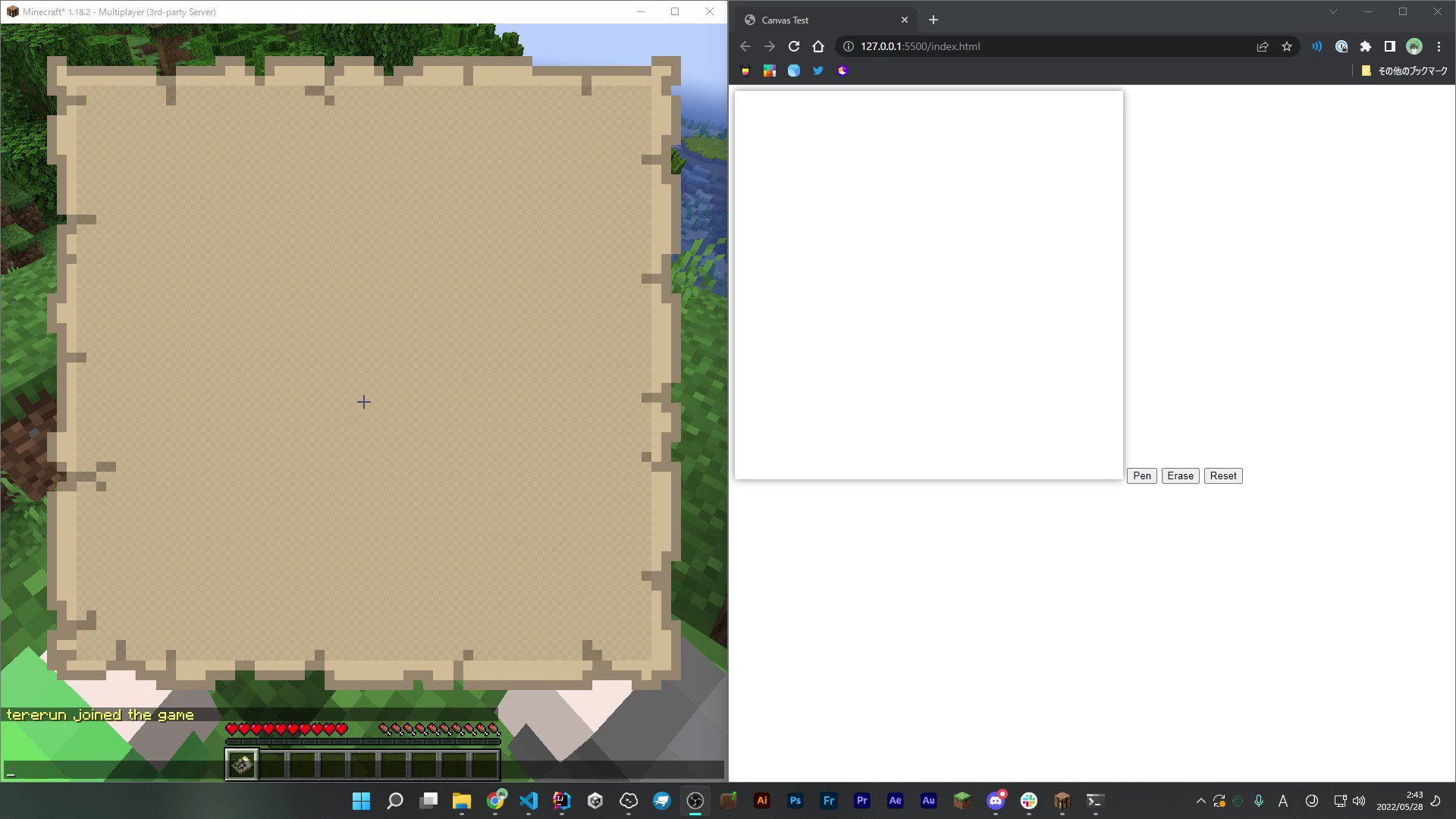The height and width of the screenshot is (819, 1456).
Task: Open the light-blue round bookmark icon
Action: click(x=794, y=71)
